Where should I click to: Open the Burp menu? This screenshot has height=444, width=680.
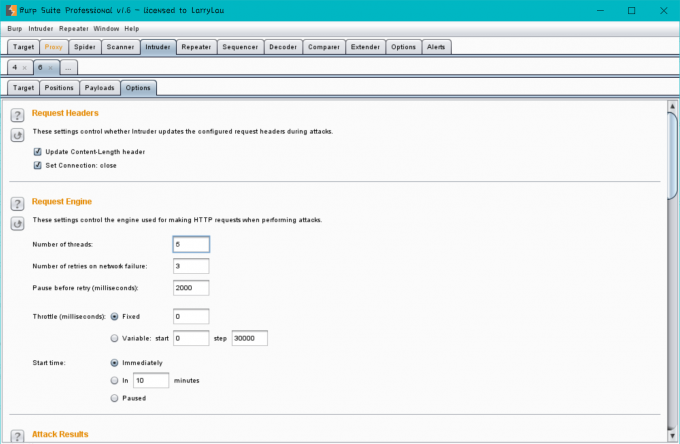coord(15,29)
